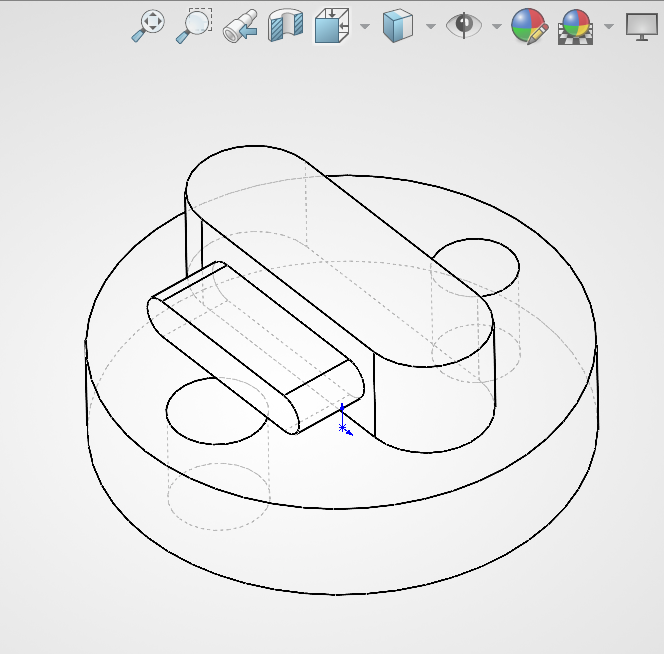Open the Hide/Show Items dropdown arrow

(x=497, y=26)
